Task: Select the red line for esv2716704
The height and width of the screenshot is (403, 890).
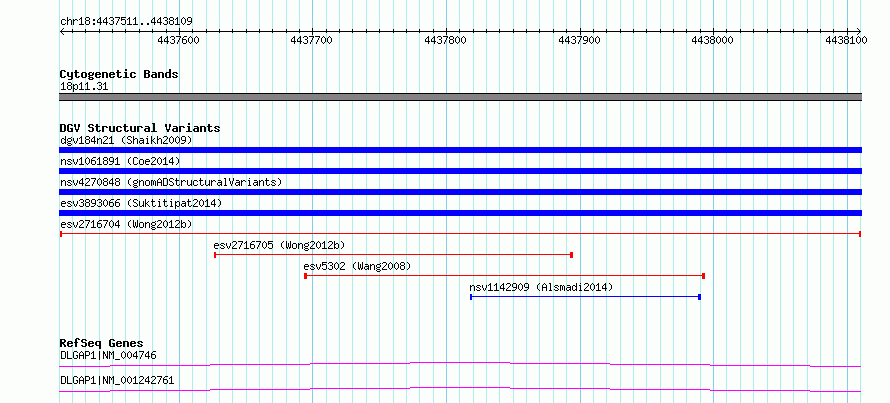Action: tap(460, 234)
